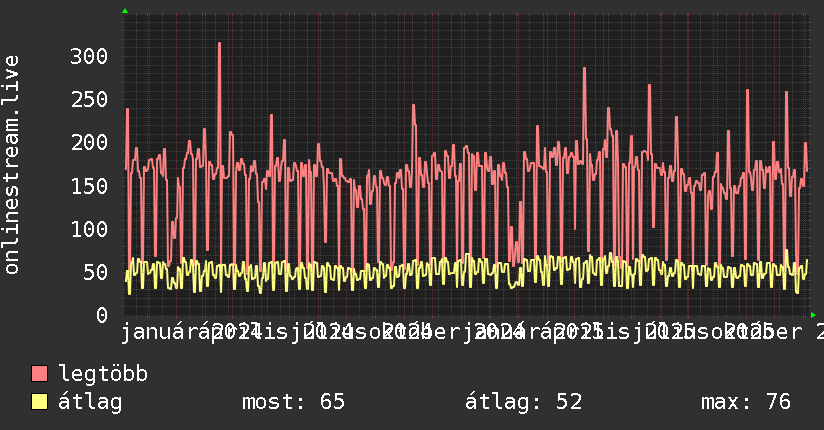
Task: Click the green arrow at the top of the y-axis
Action: (125, 11)
